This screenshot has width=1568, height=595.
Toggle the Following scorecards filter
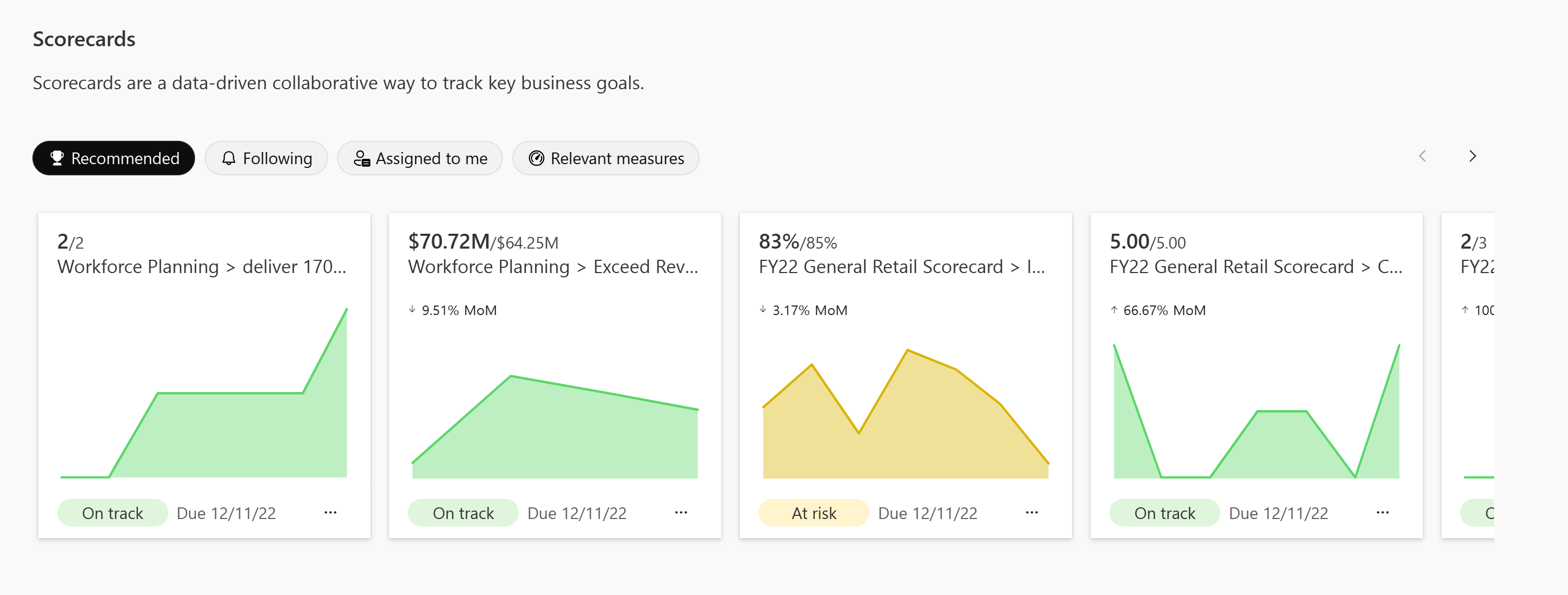pos(265,157)
